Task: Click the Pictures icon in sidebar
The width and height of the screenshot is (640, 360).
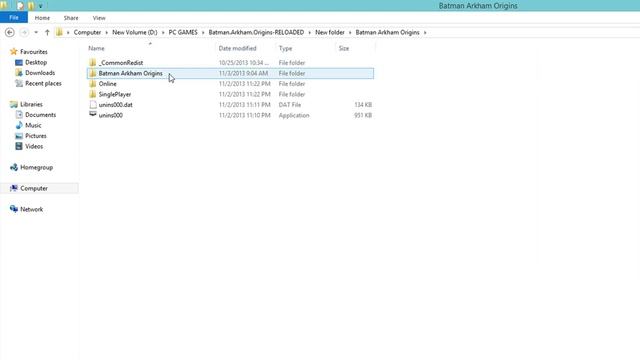Action: click(x=19, y=136)
